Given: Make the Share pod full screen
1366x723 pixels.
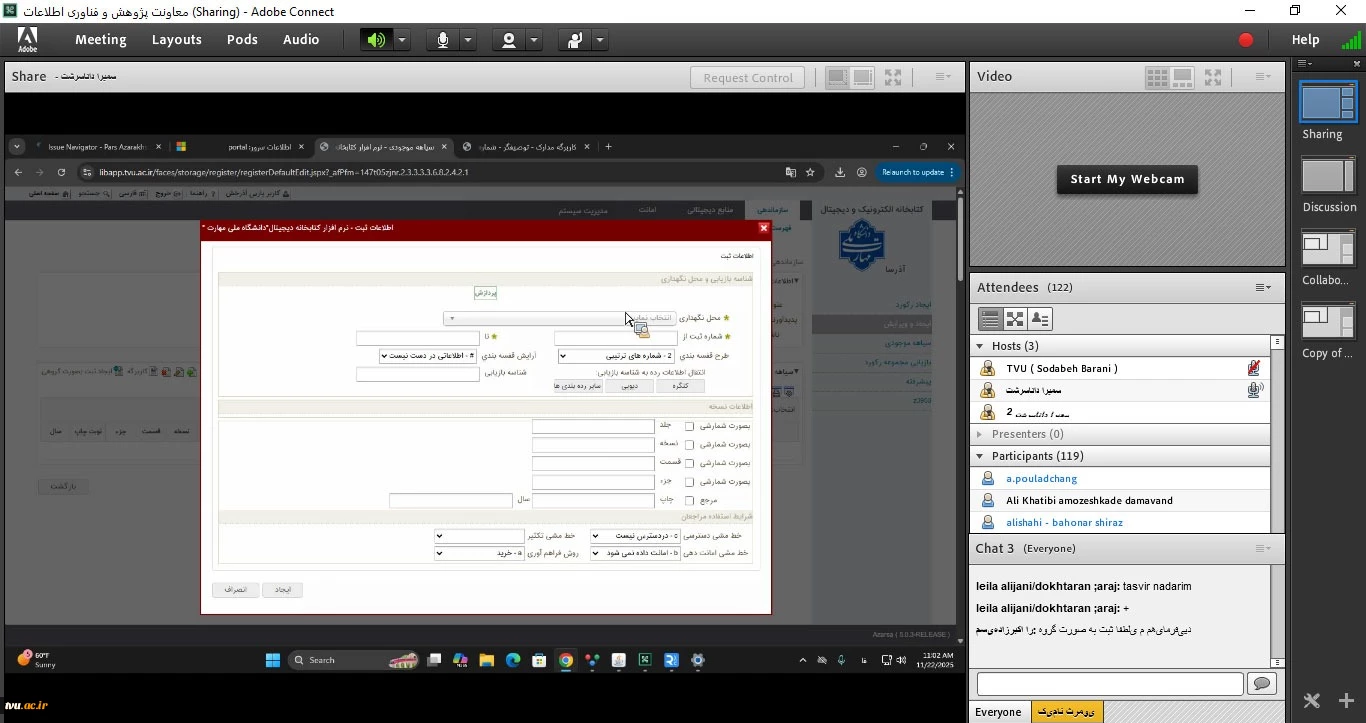Looking at the screenshot, I should pos(893,77).
